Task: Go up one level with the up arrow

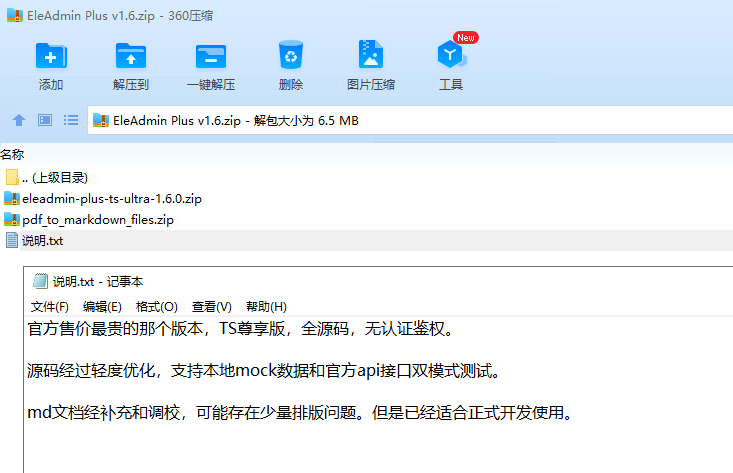Action: coord(19,120)
